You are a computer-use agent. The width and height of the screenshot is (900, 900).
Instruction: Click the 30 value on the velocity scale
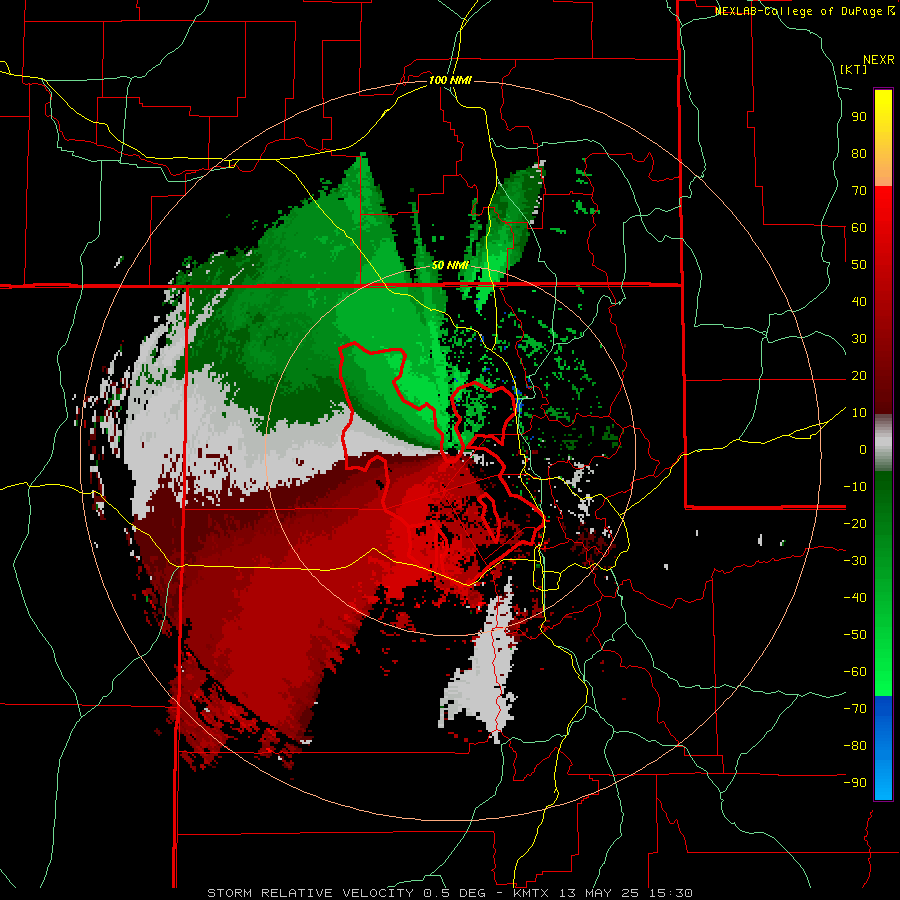pyautogui.click(x=859, y=339)
